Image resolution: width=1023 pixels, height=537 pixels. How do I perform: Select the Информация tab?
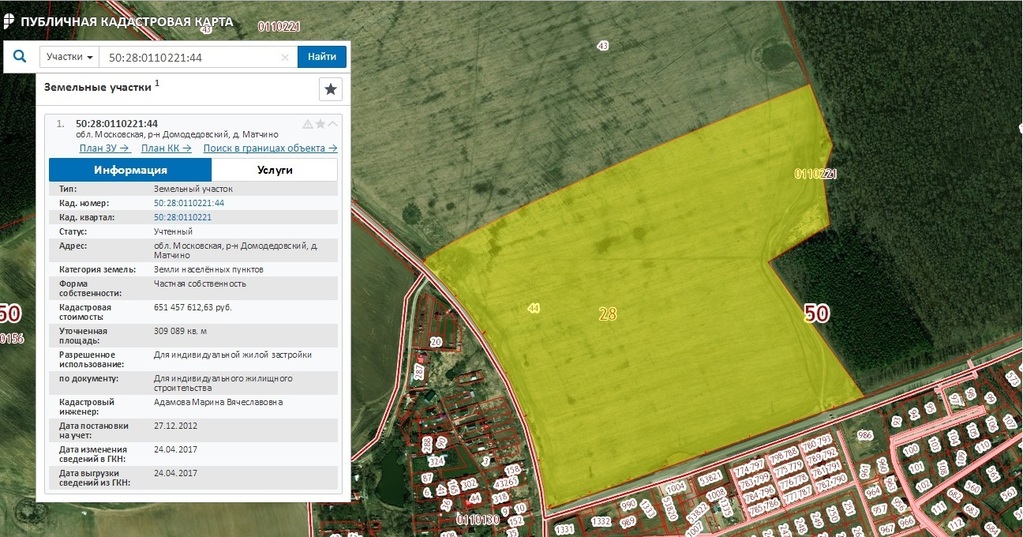click(x=130, y=170)
